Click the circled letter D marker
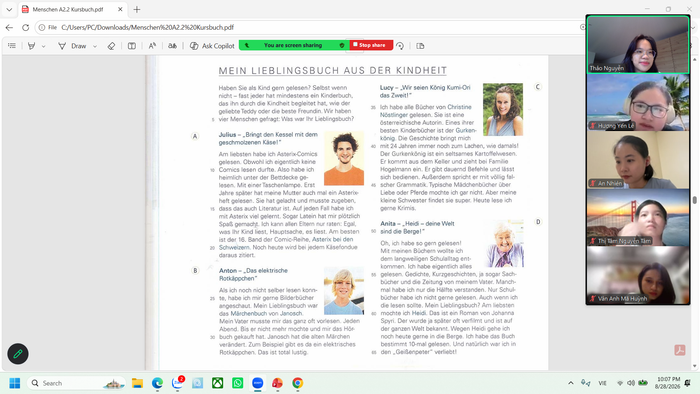 [x=538, y=222]
